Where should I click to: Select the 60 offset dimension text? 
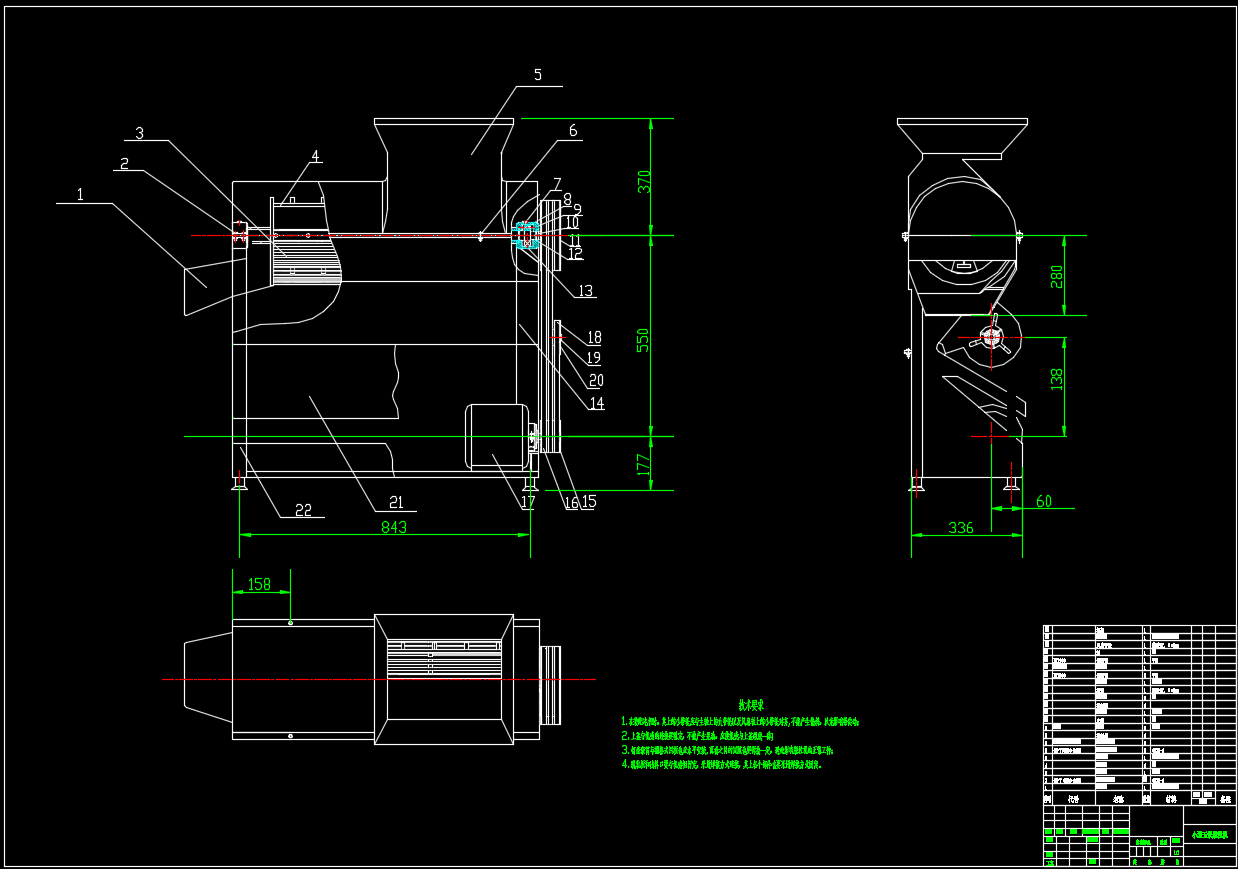1044,502
